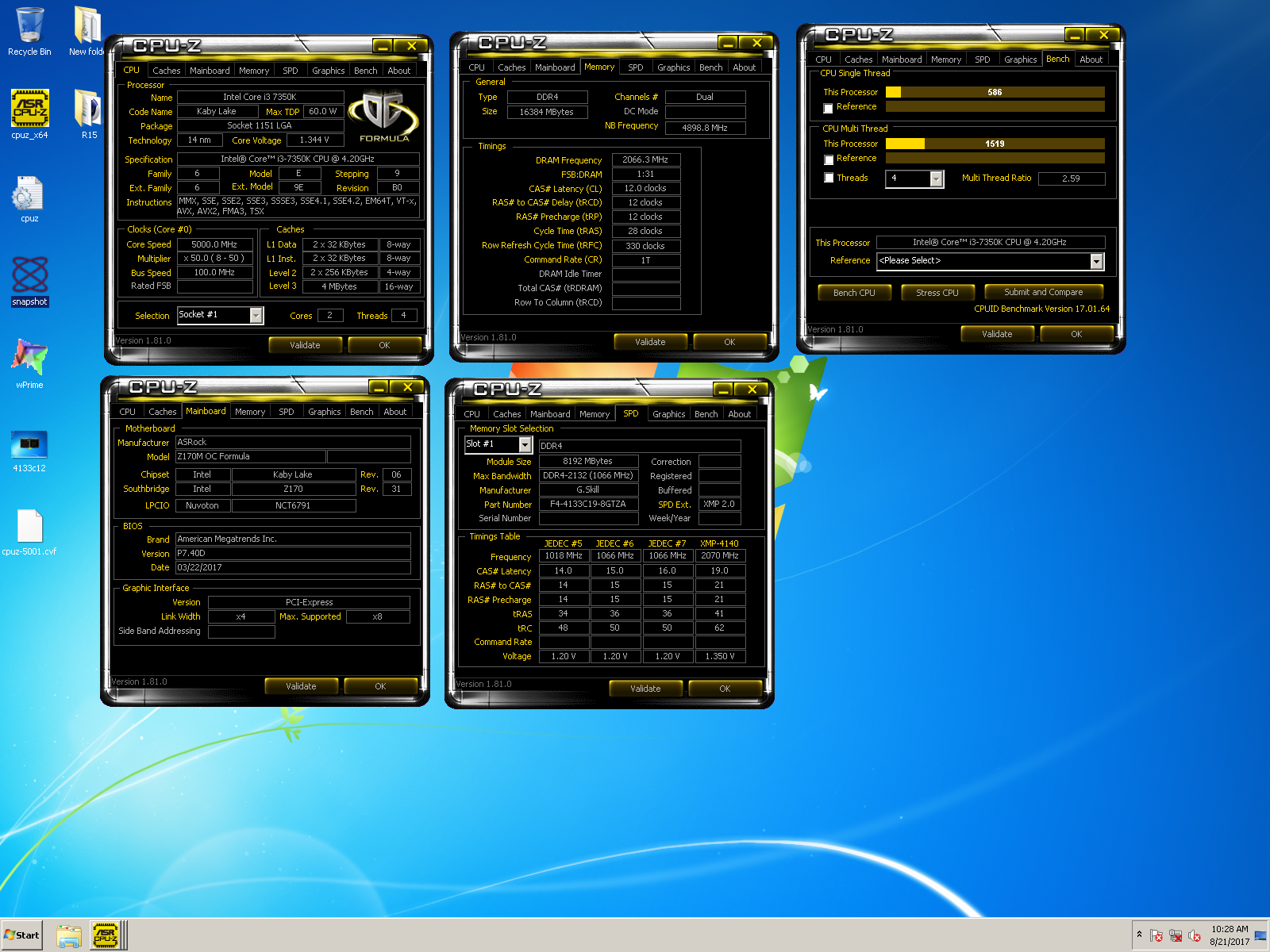The image size is (1270, 952).
Task: Open Memory tab in the Bench window
Action: (945, 59)
